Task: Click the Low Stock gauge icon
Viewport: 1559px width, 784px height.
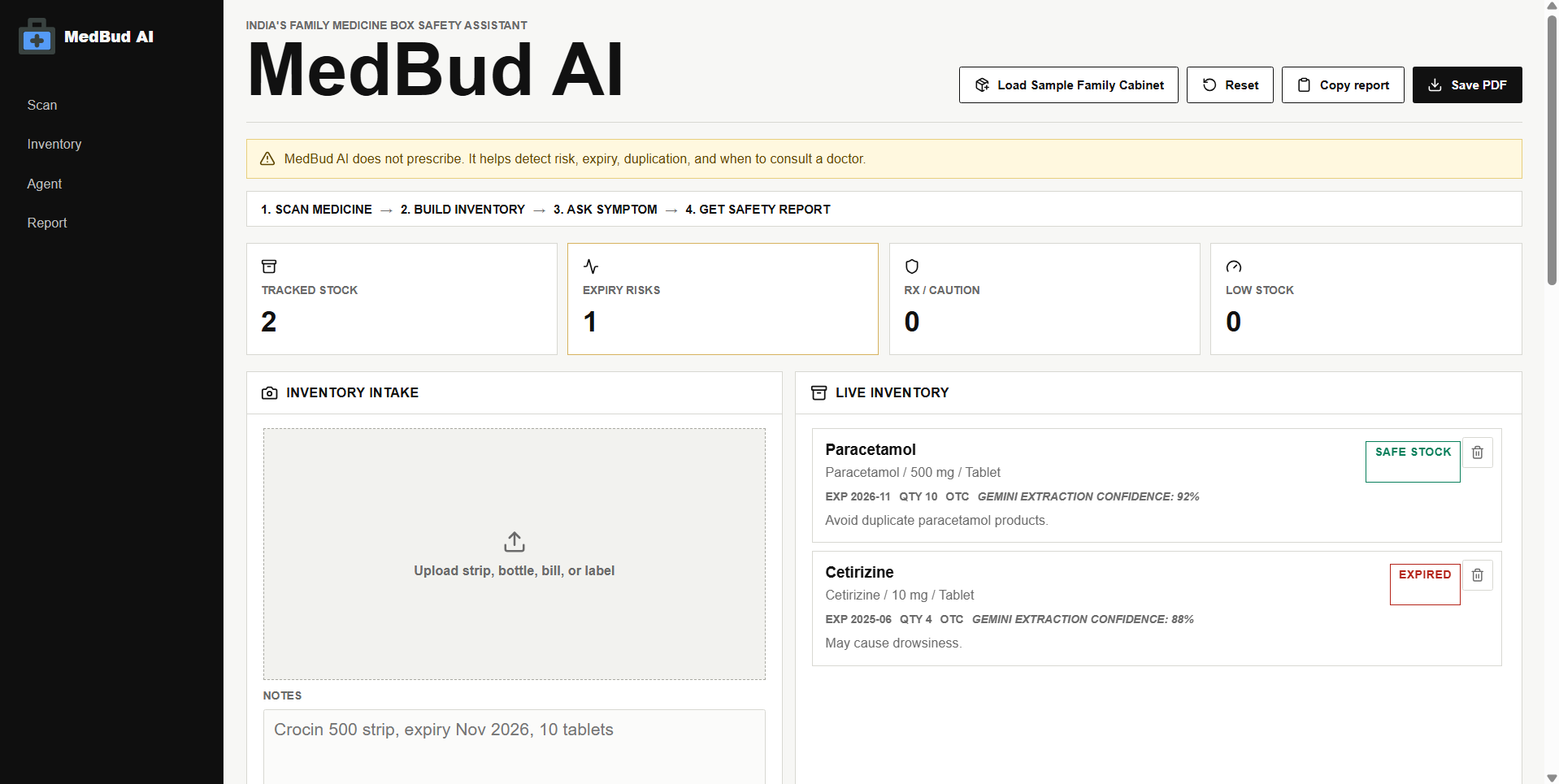Action: (x=1234, y=266)
